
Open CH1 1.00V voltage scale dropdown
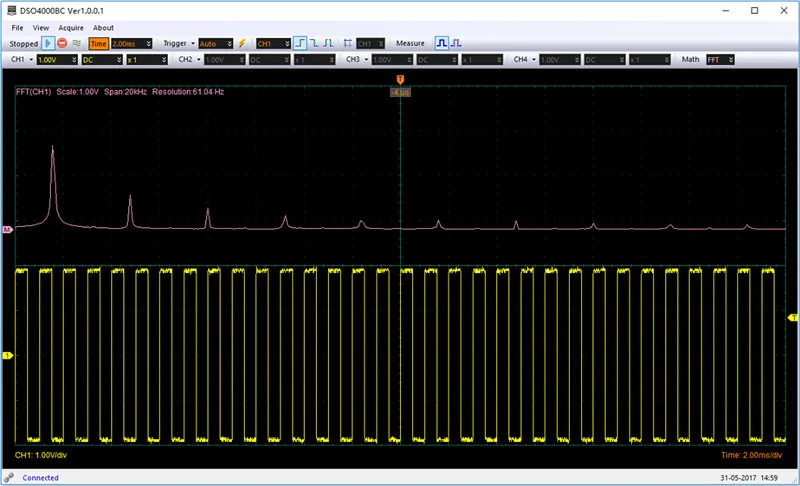(57, 60)
